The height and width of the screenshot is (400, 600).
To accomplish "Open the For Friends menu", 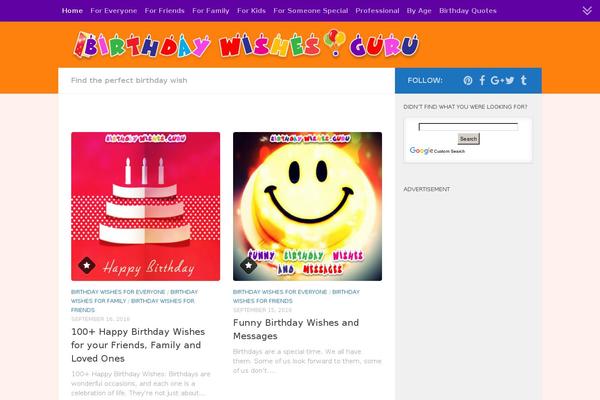I will [x=165, y=11].
